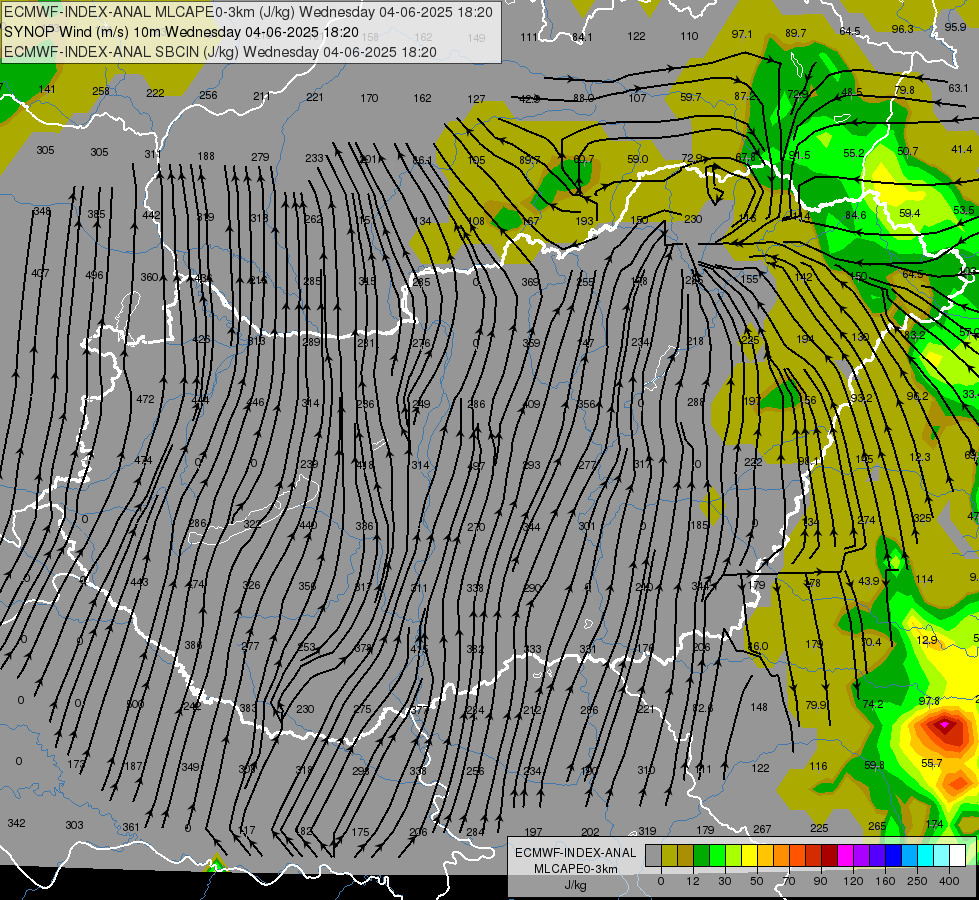This screenshot has width=979, height=900.
Task: Click the 'SBCIN (J/kg)' title line
Action: point(220,52)
